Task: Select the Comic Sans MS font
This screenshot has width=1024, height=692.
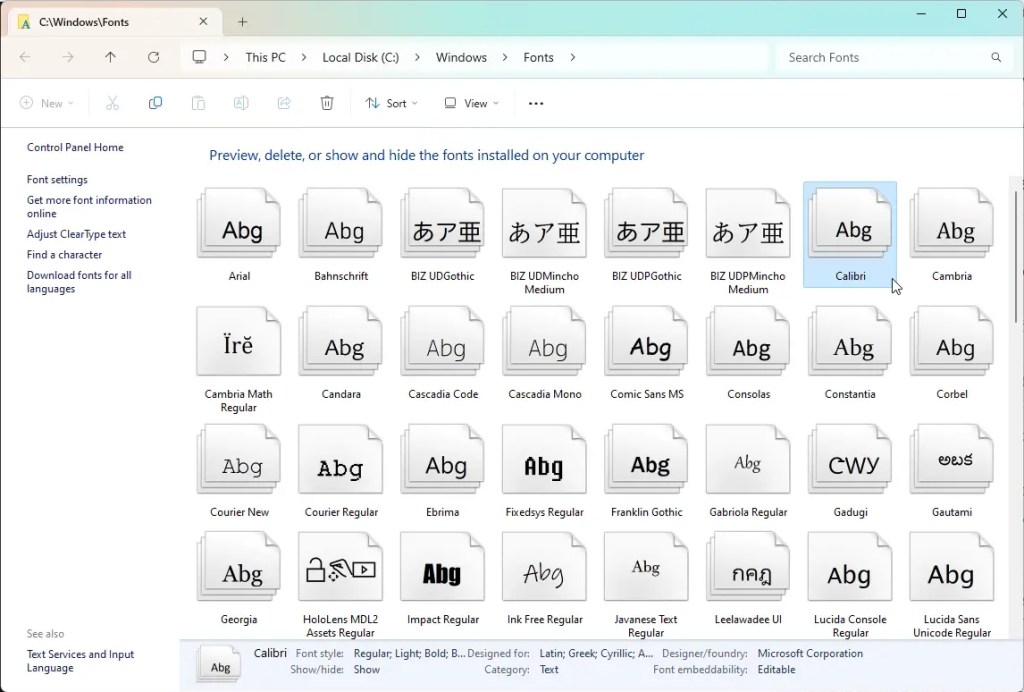Action: (x=647, y=341)
